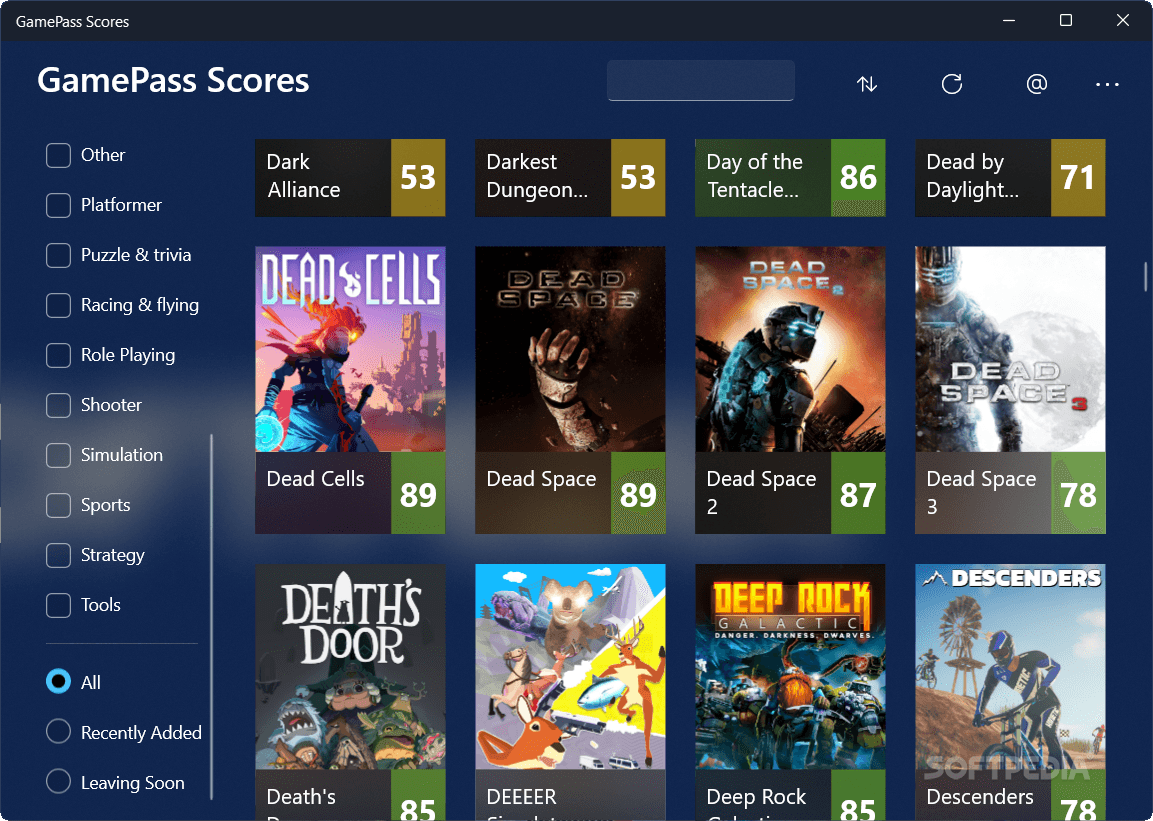Open the Dark Alliance game tile
1153x821 pixels.
tap(350, 177)
